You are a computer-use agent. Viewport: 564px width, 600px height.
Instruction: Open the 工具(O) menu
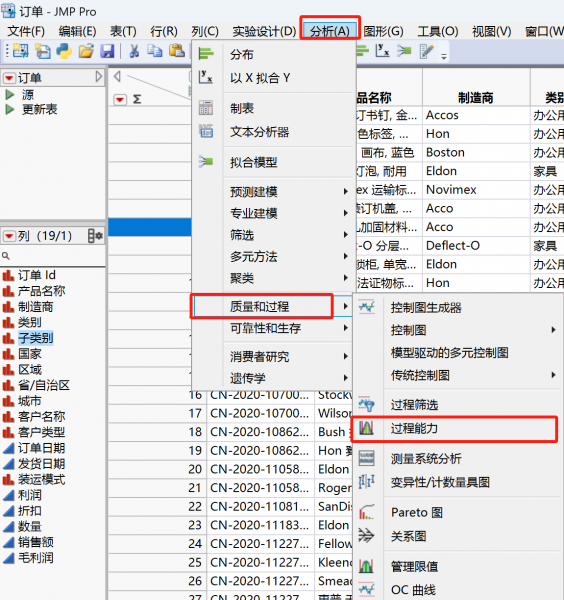click(x=438, y=31)
